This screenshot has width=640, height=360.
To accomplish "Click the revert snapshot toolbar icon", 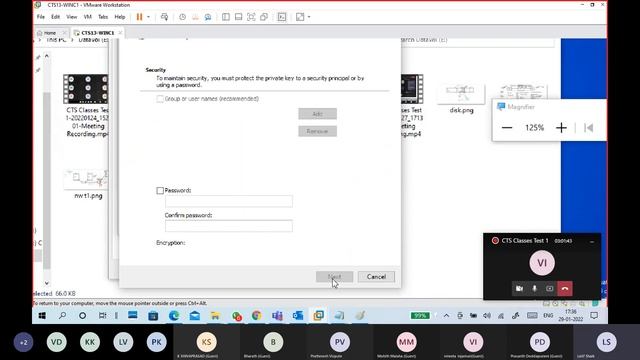I will point(195,17).
